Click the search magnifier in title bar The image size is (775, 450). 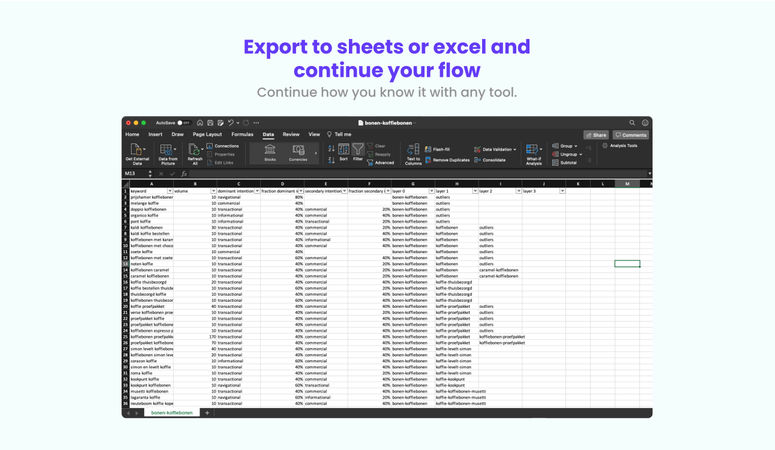point(632,123)
